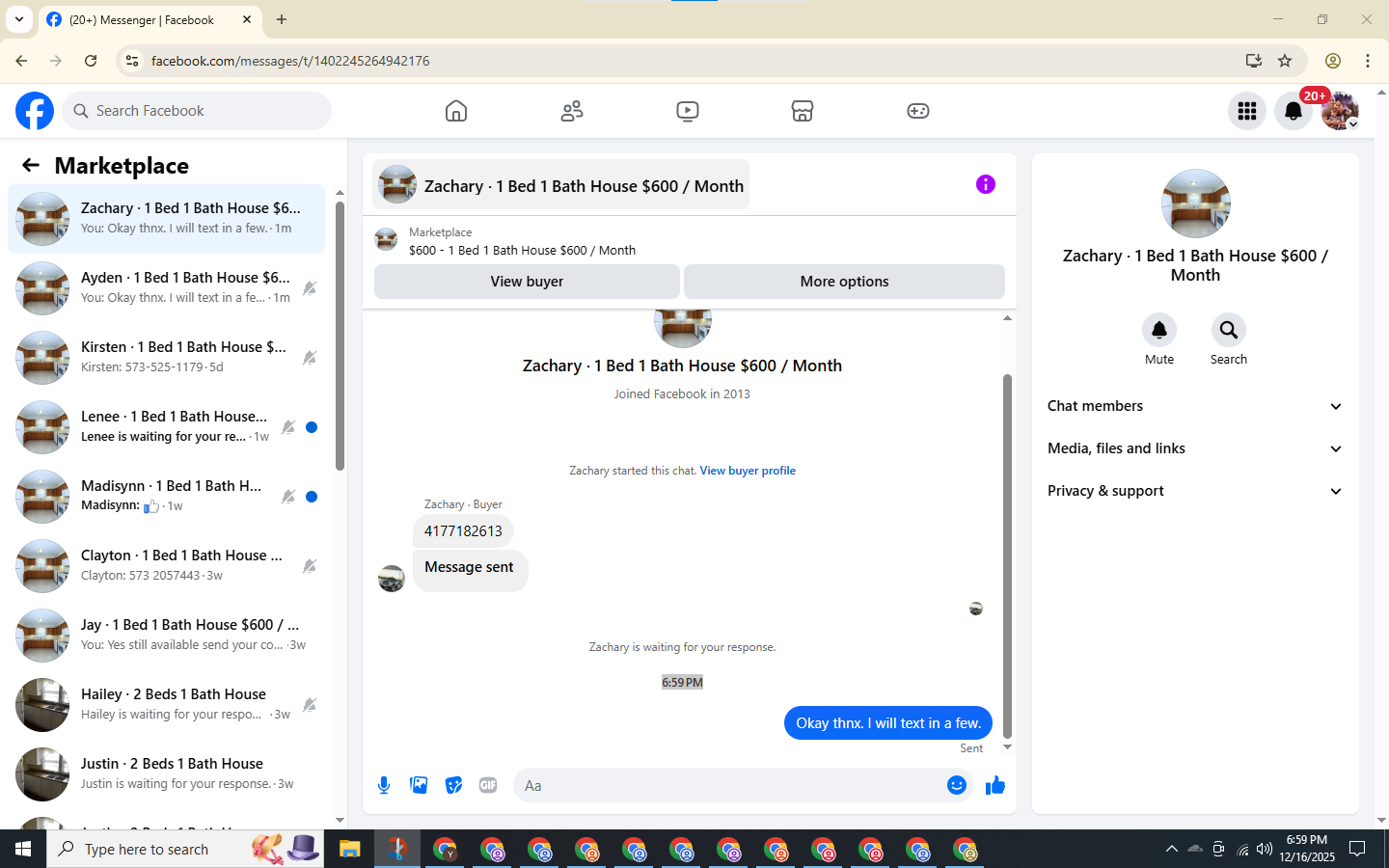Click the Windows taskbar search box
This screenshot has width=1389, height=868.
(185, 849)
